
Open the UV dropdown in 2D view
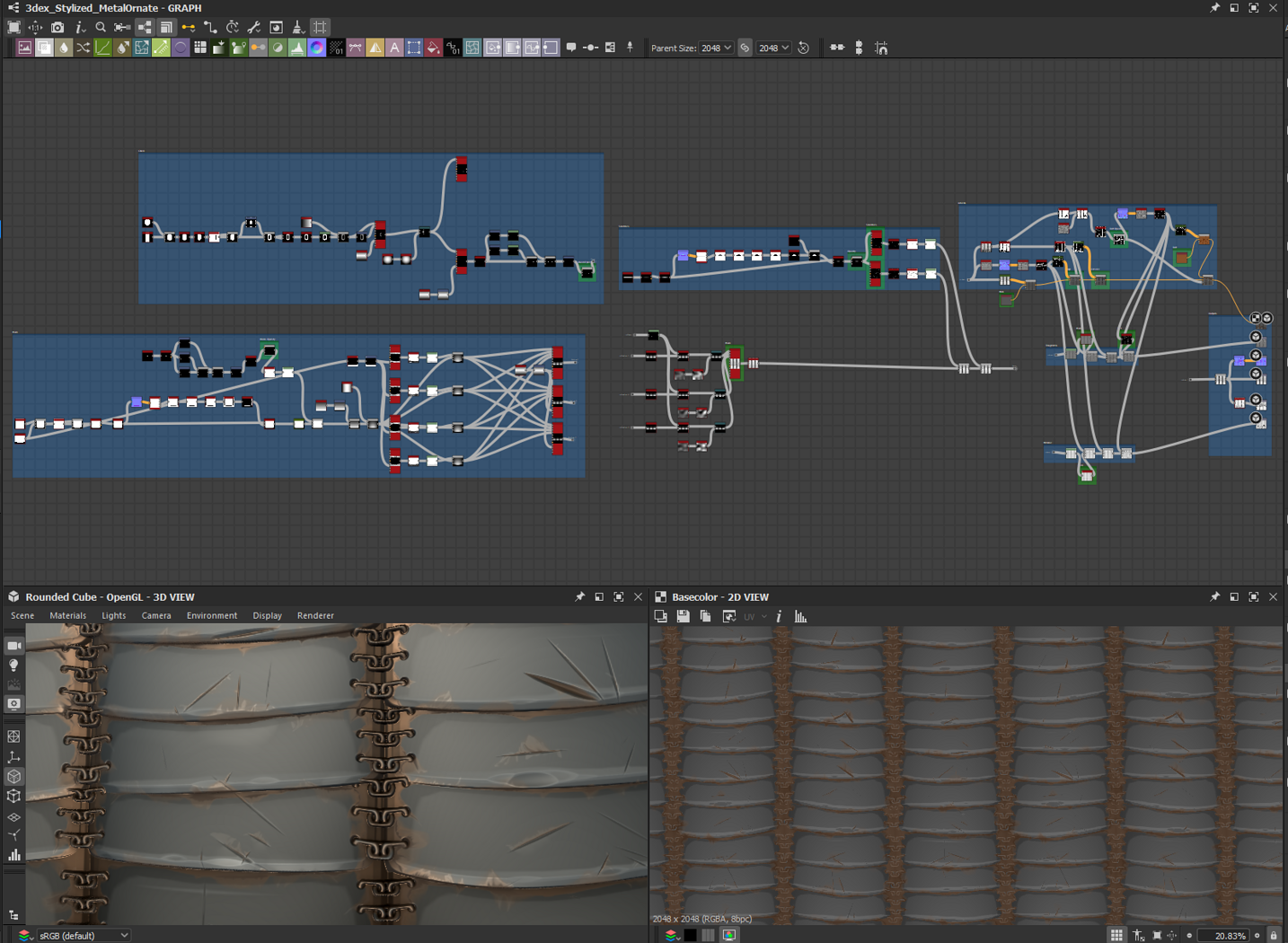pyautogui.click(x=754, y=616)
